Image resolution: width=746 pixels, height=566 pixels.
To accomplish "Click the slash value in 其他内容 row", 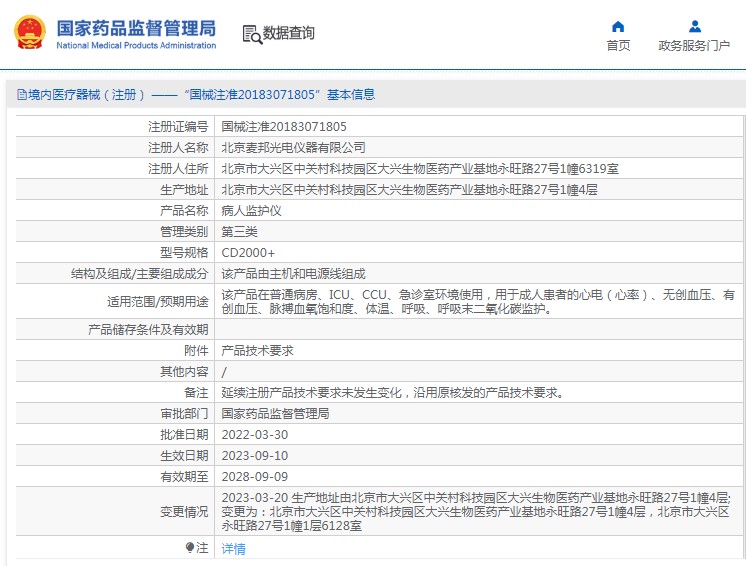I will (x=224, y=372).
